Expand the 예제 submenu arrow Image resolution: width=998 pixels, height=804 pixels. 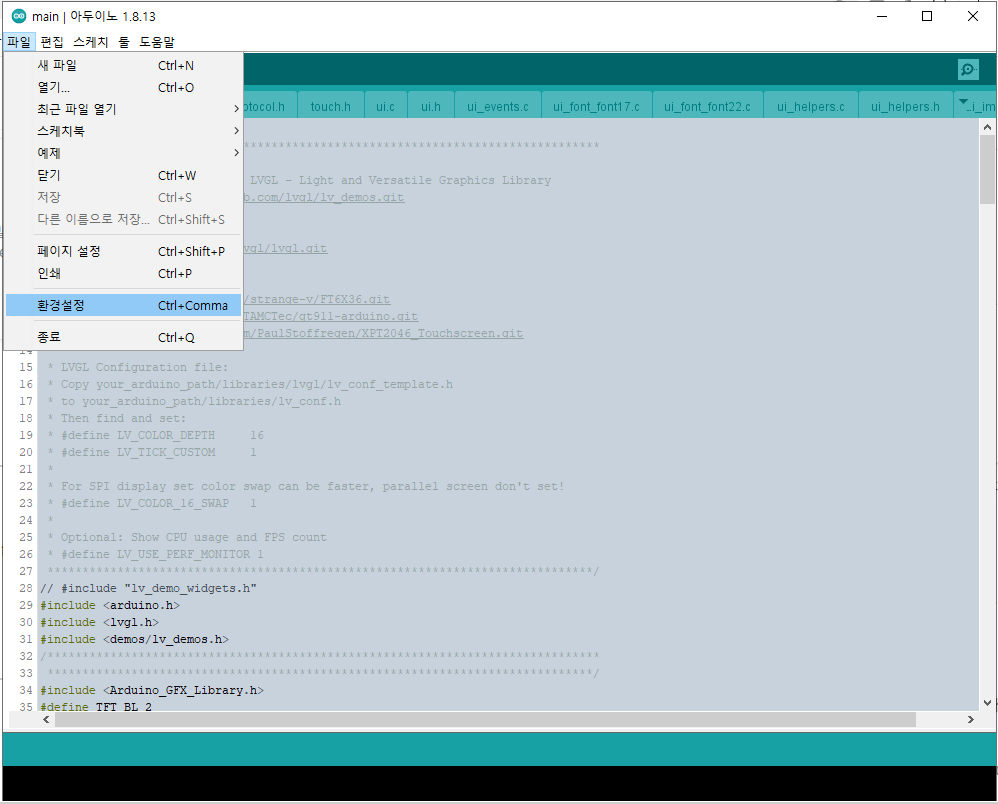[236, 153]
